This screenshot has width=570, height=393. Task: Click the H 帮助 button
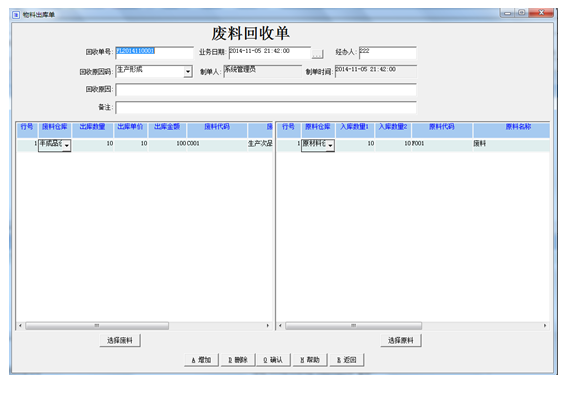(310, 360)
